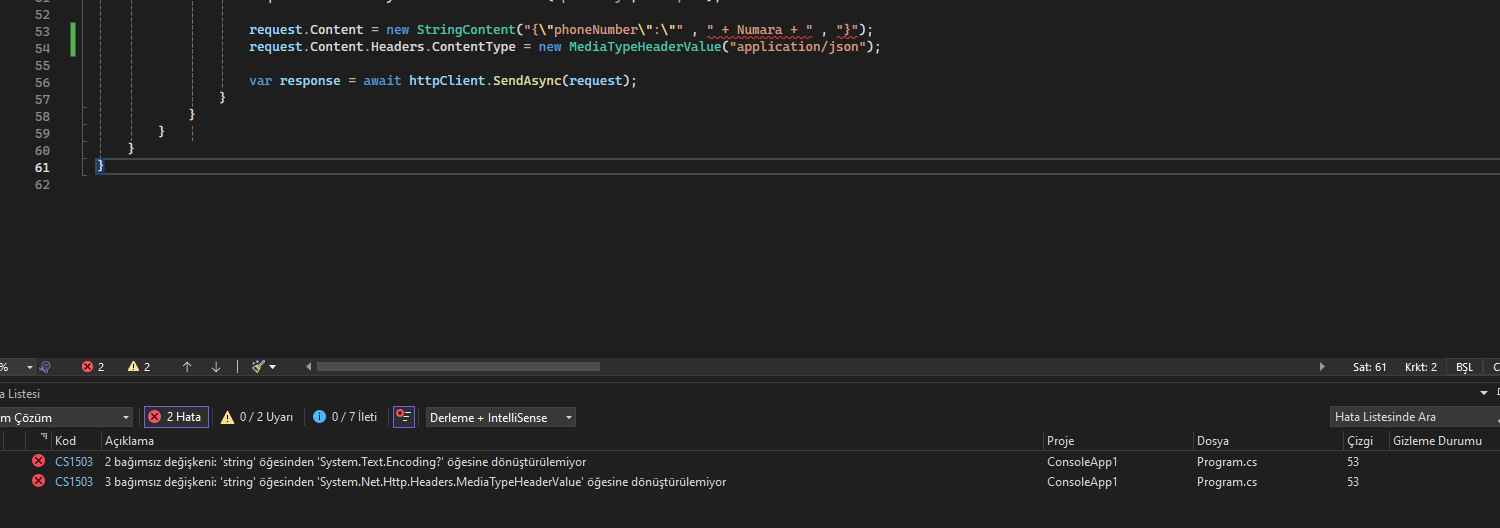The image size is (1500, 528).
Task: Open the code cleanup dropdown arrow
Action: coord(273,367)
